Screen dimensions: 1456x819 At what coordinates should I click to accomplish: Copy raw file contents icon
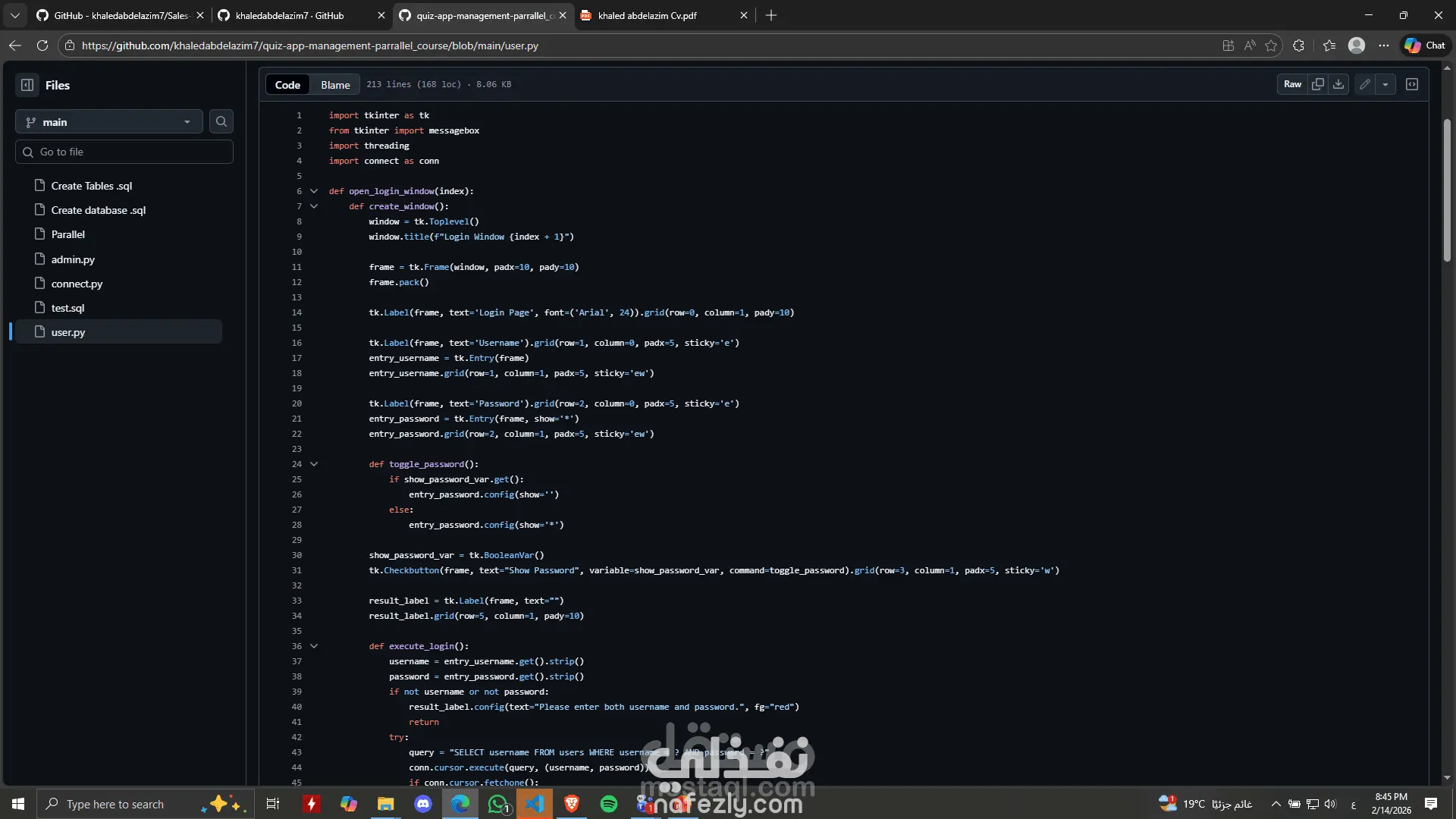[1318, 84]
